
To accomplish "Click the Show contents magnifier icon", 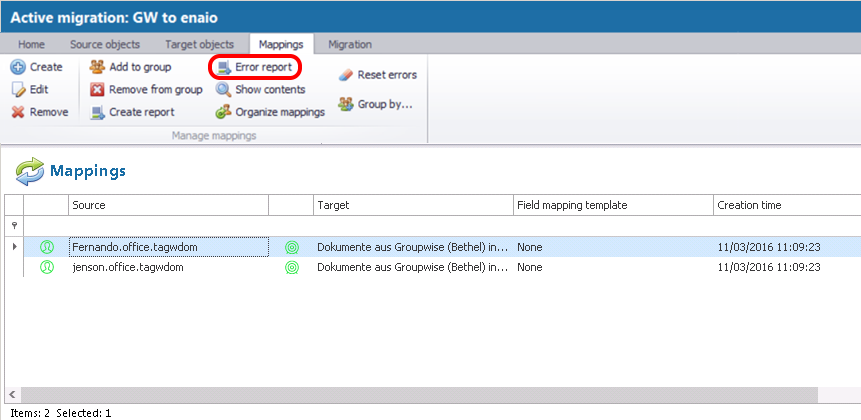I will point(223,90).
